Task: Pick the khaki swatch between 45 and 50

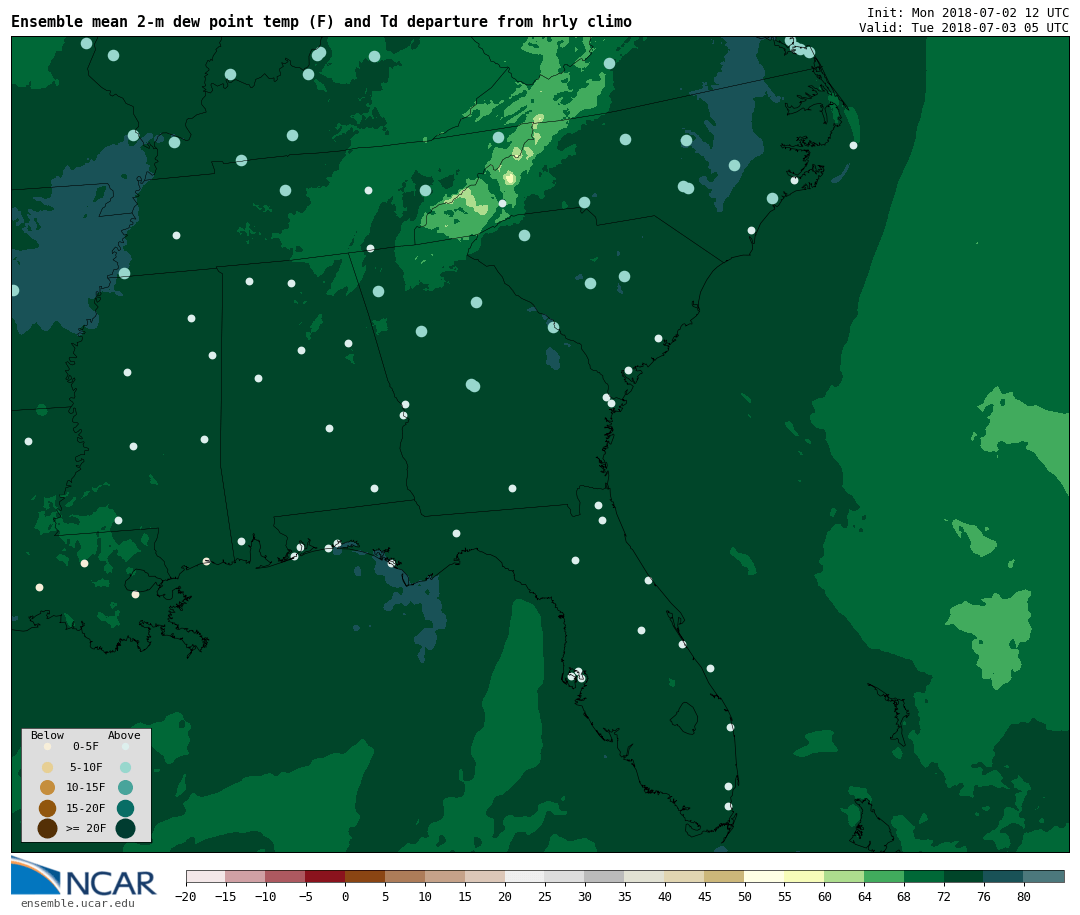Action: tap(725, 876)
